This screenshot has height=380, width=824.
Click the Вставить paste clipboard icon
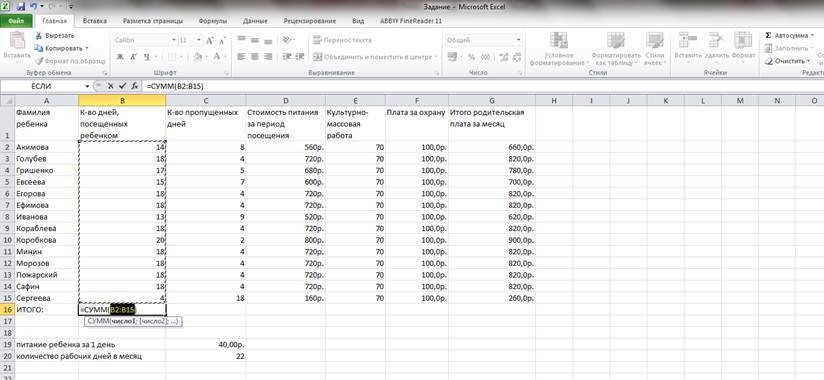click(x=17, y=41)
